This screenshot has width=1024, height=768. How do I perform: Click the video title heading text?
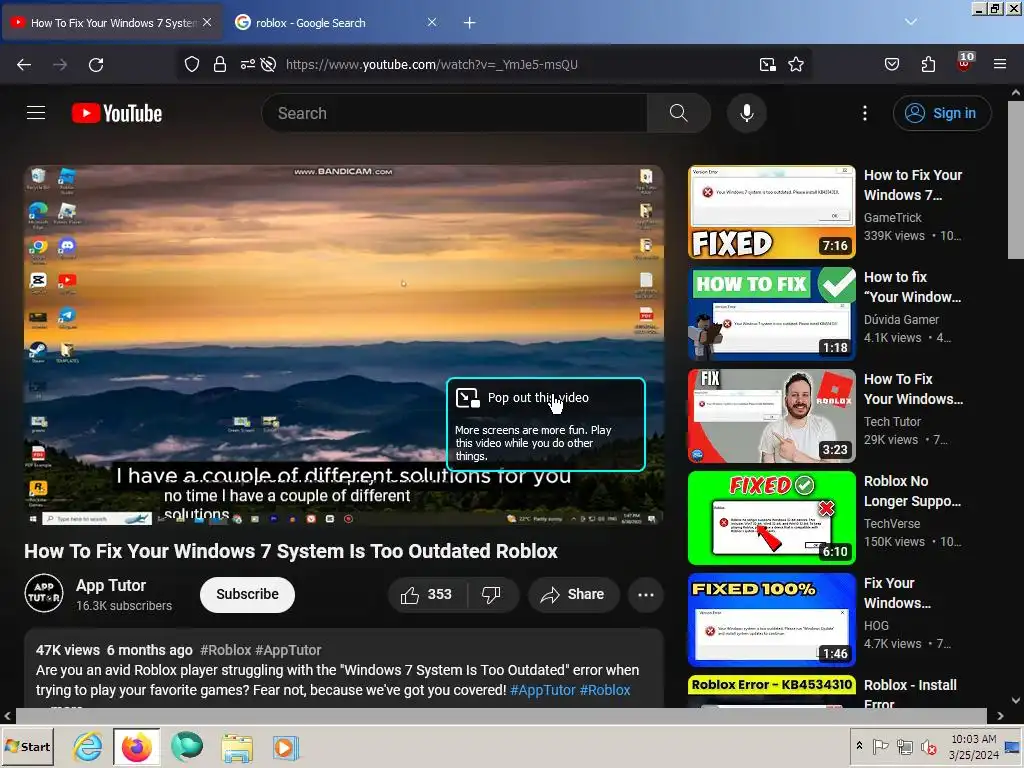291,551
